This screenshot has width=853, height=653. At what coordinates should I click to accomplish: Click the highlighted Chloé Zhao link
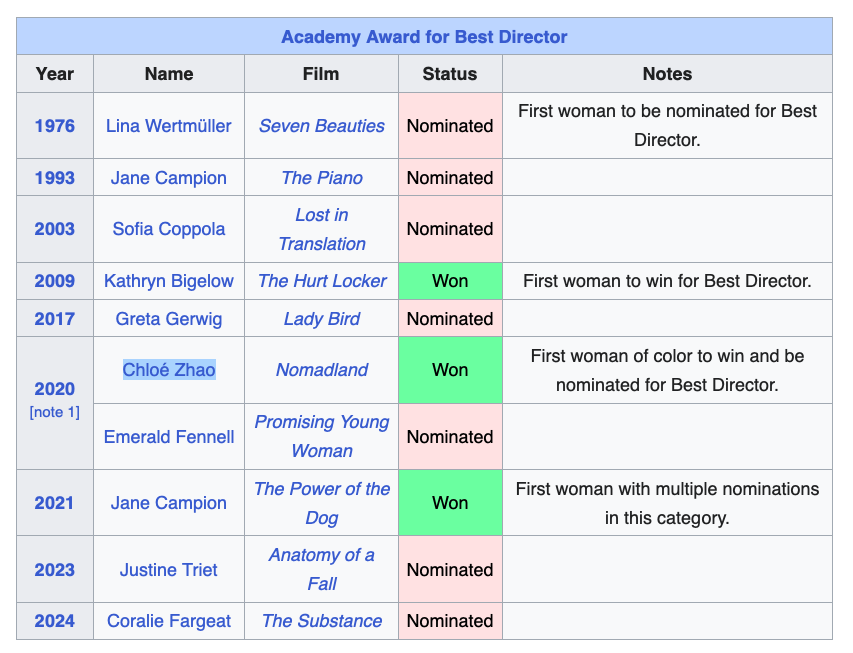click(x=168, y=370)
